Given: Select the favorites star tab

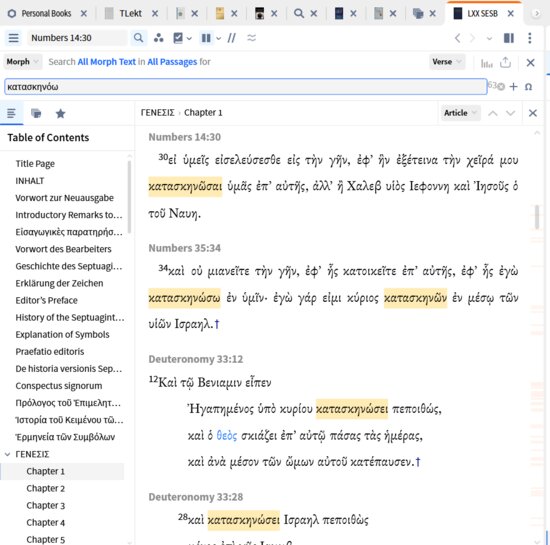Looking at the screenshot, I should pyautogui.click(x=60, y=113).
